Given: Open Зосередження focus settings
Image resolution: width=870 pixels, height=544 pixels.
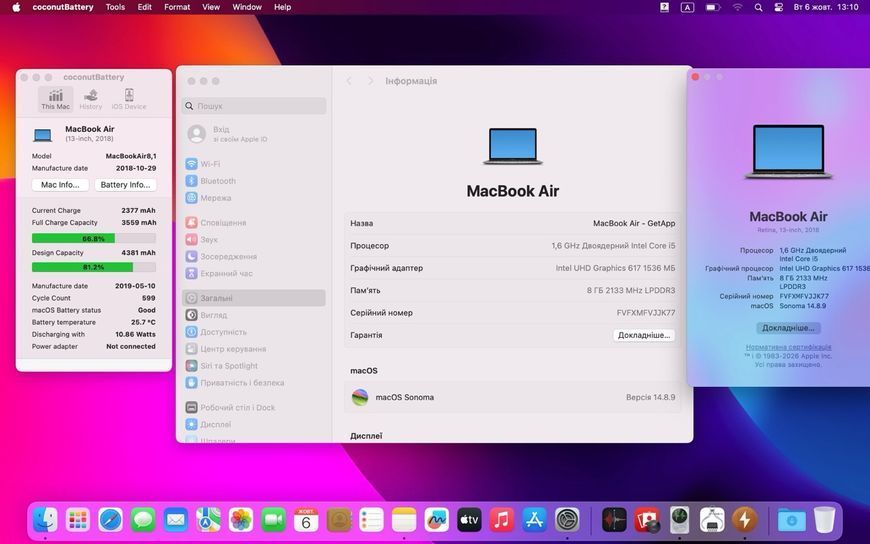Looking at the screenshot, I should click(x=254, y=256).
